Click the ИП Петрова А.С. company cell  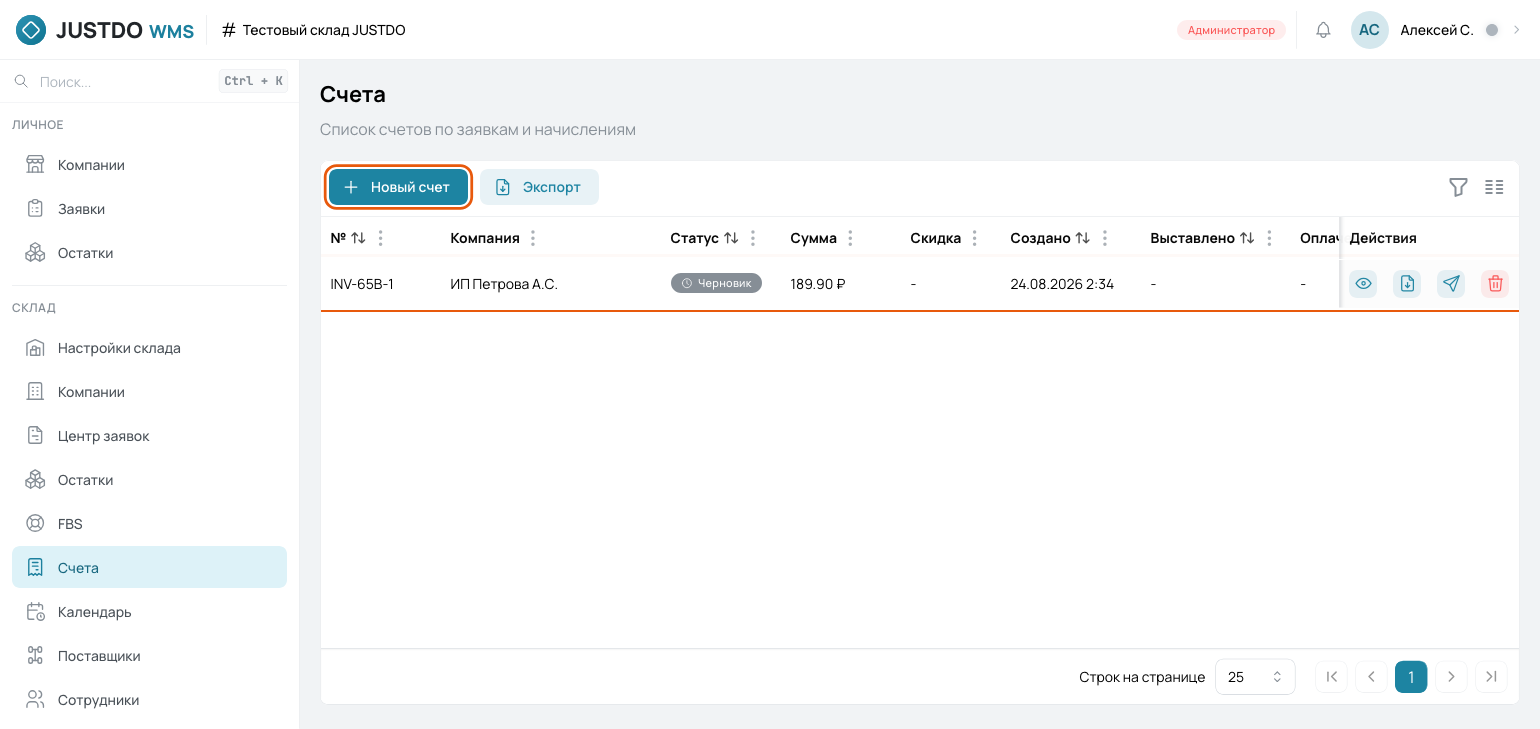coord(504,284)
